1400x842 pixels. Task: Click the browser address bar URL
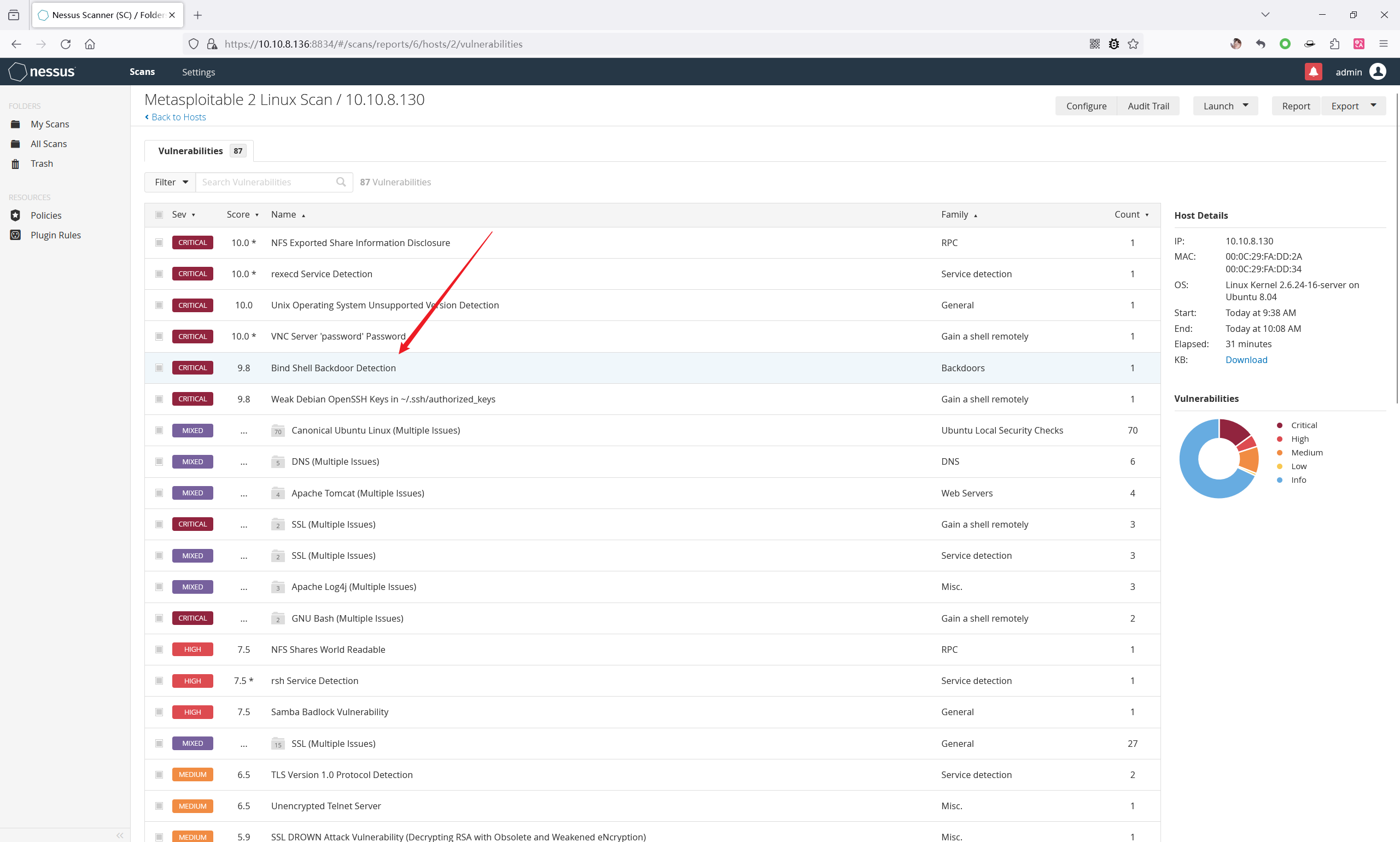(374, 44)
